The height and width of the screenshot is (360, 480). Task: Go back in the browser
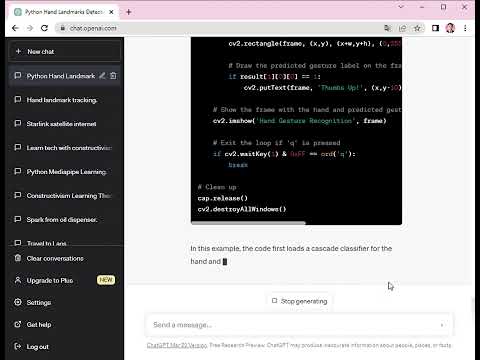pos(15,28)
